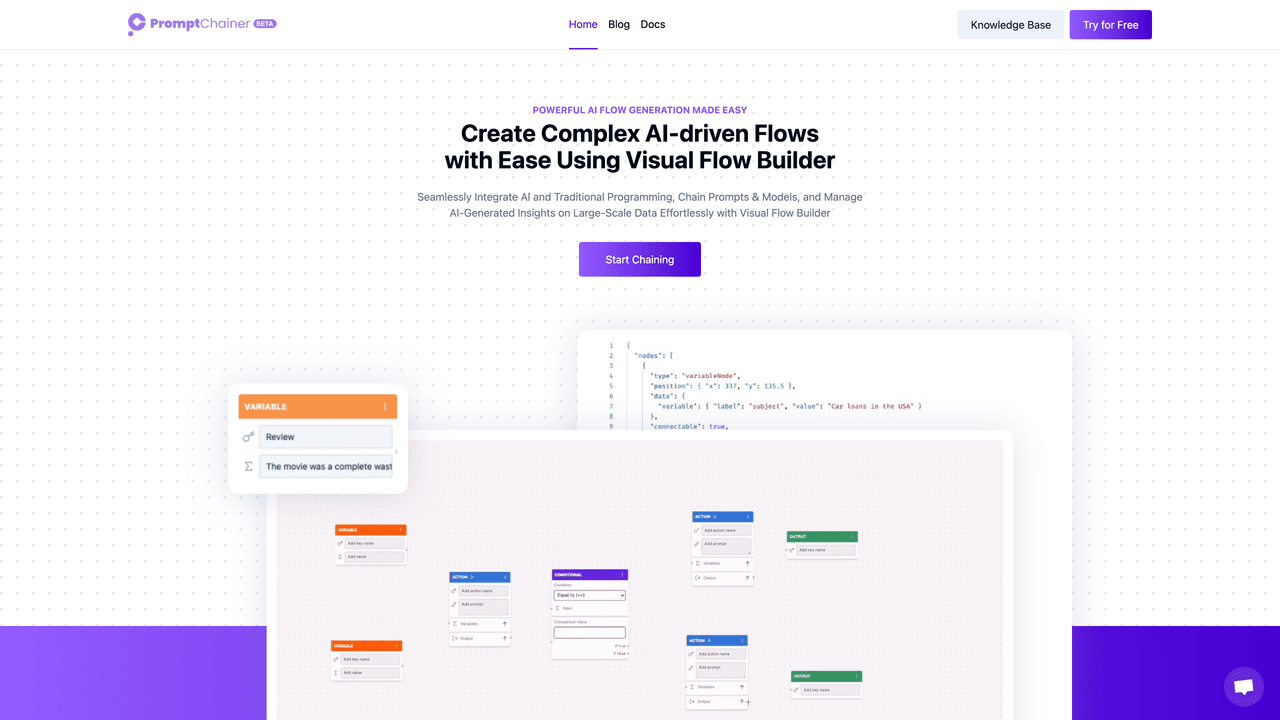Click the Comparison Value input box
The height and width of the screenshot is (720, 1280).
[590, 633]
